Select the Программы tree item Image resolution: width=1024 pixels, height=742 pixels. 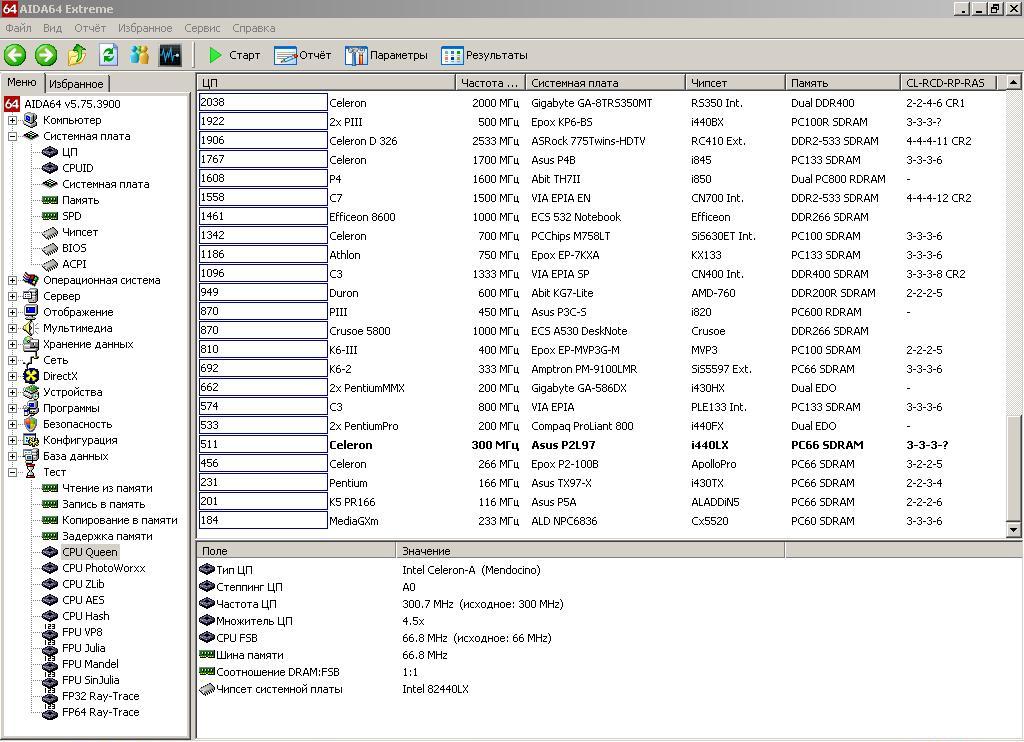[71, 408]
